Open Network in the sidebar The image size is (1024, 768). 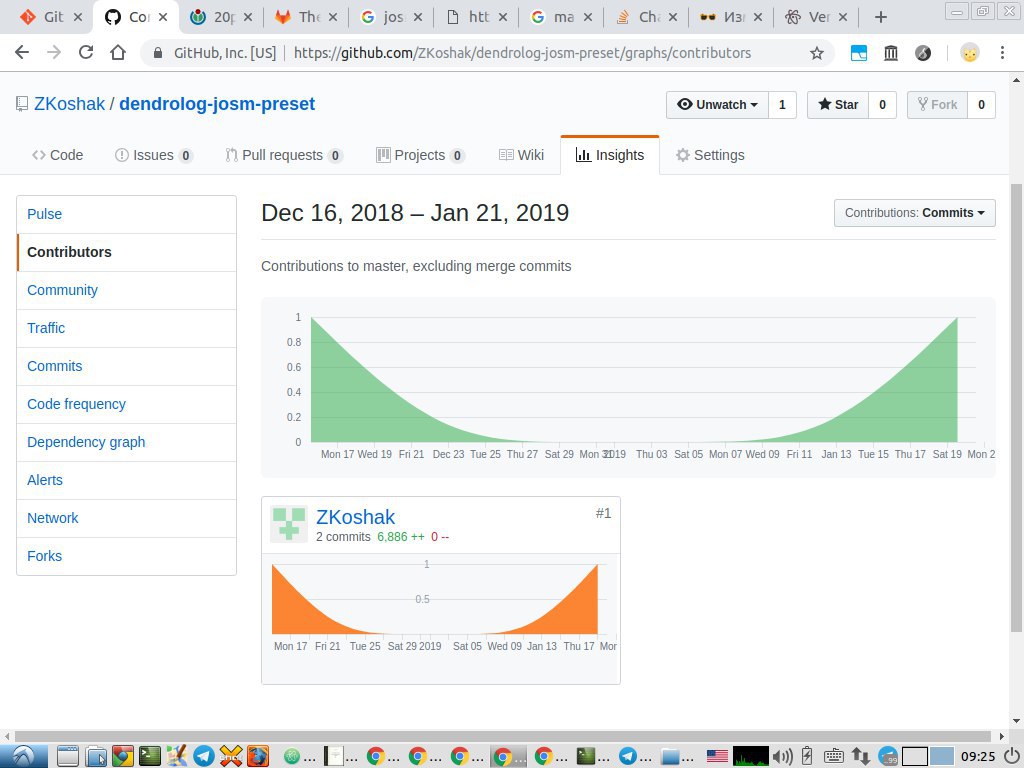[52, 518]
